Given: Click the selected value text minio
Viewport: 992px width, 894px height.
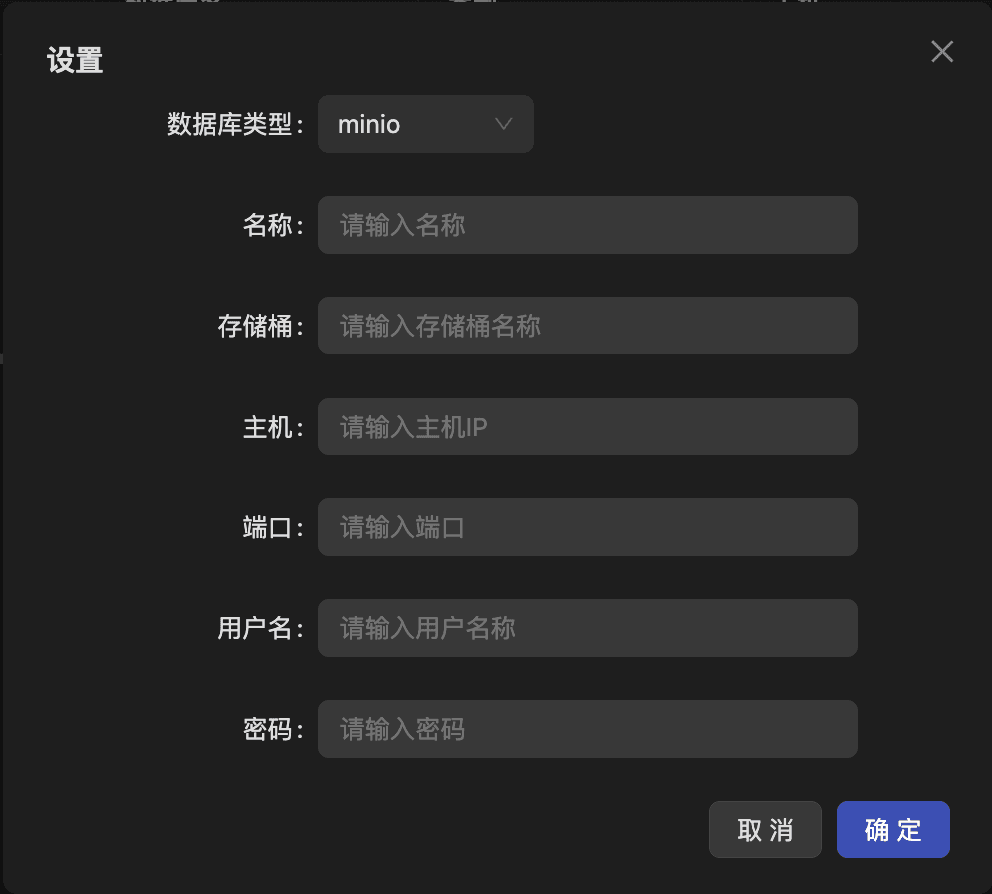Looking at the screenshot, I should (x=369, y=125).
